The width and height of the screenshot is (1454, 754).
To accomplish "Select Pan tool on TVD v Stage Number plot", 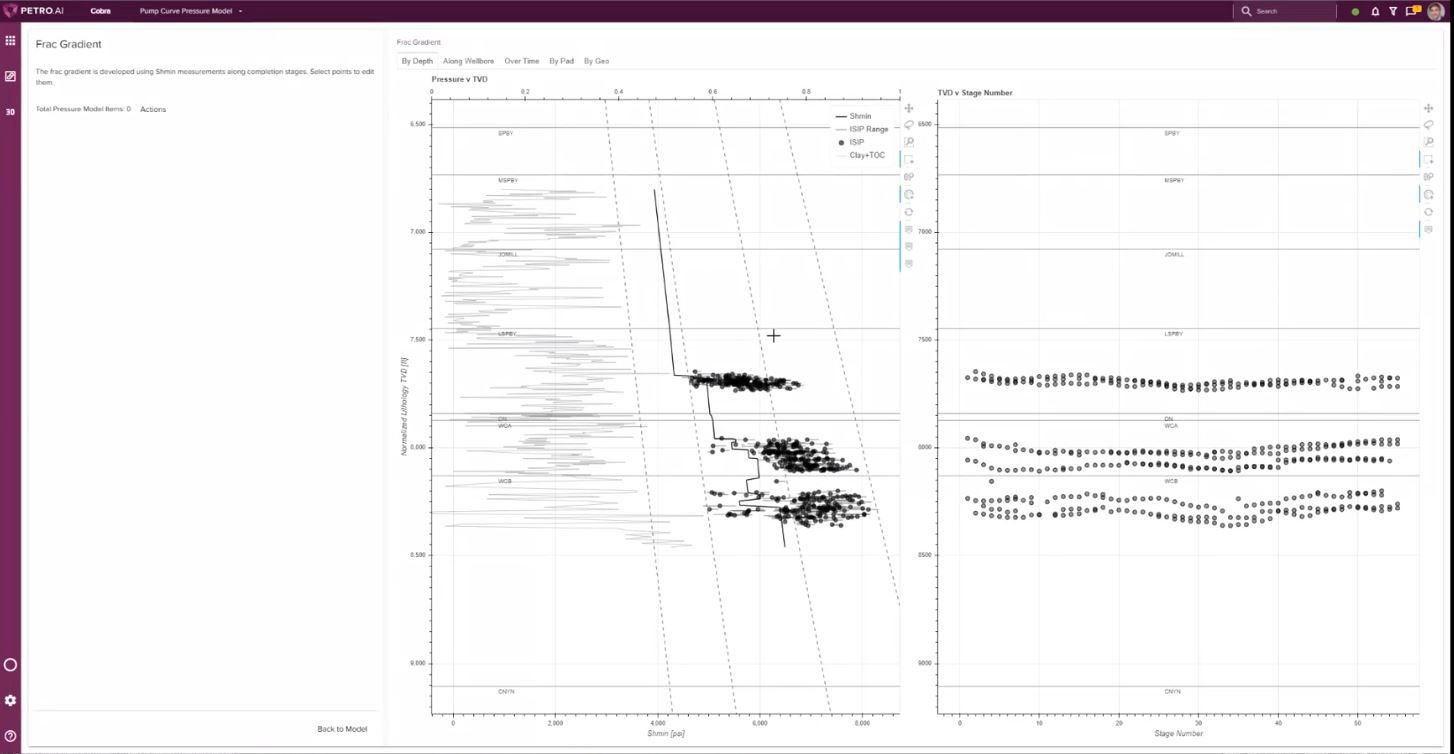I will [x=1428, y=108].
